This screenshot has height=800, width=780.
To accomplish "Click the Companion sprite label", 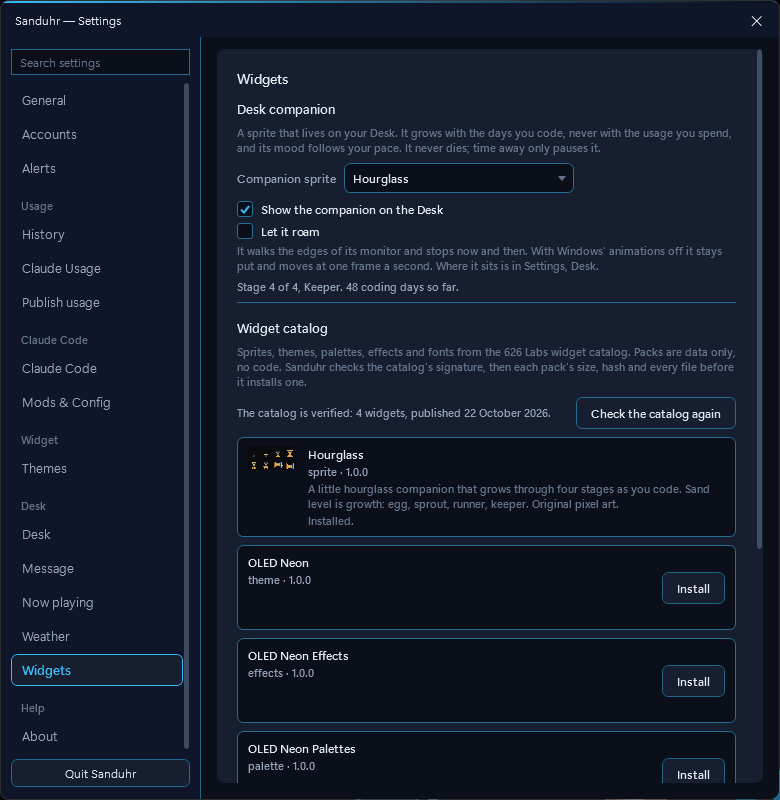I will (x=286, y=179).
